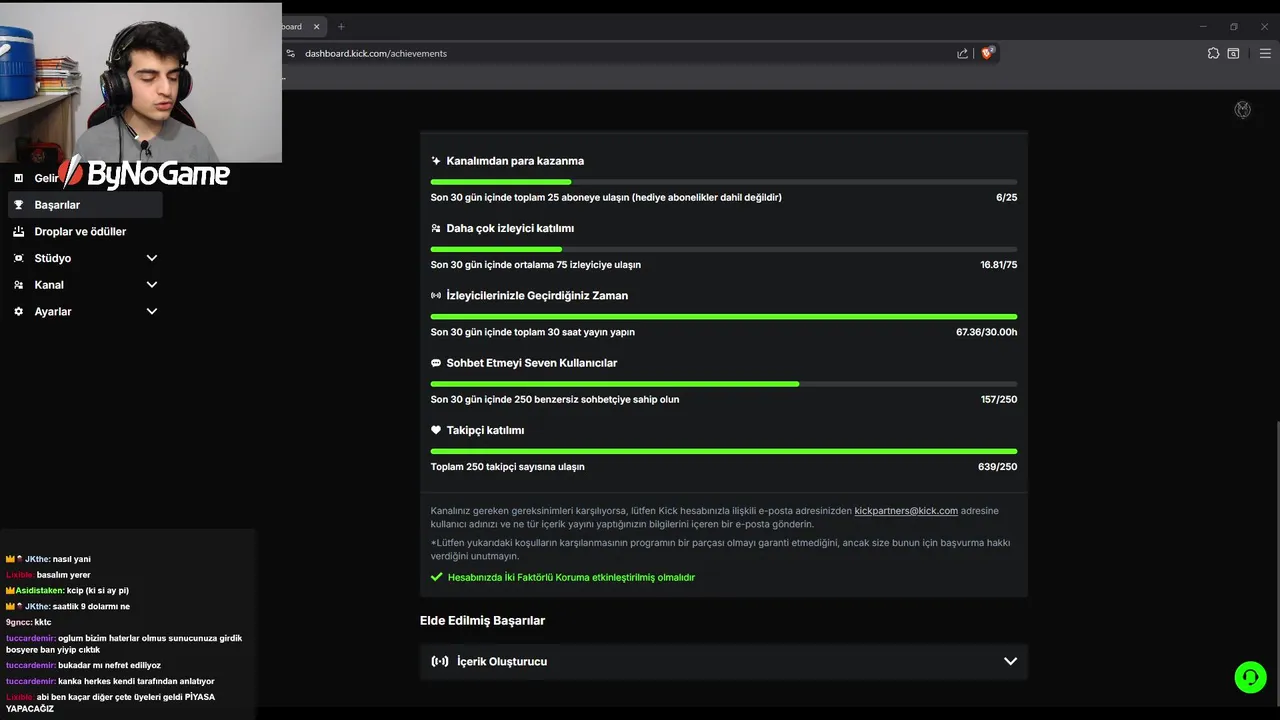Click the green support headset chat button
The width and height of the screenshot is (1280, 720).
coord(1250,677)
